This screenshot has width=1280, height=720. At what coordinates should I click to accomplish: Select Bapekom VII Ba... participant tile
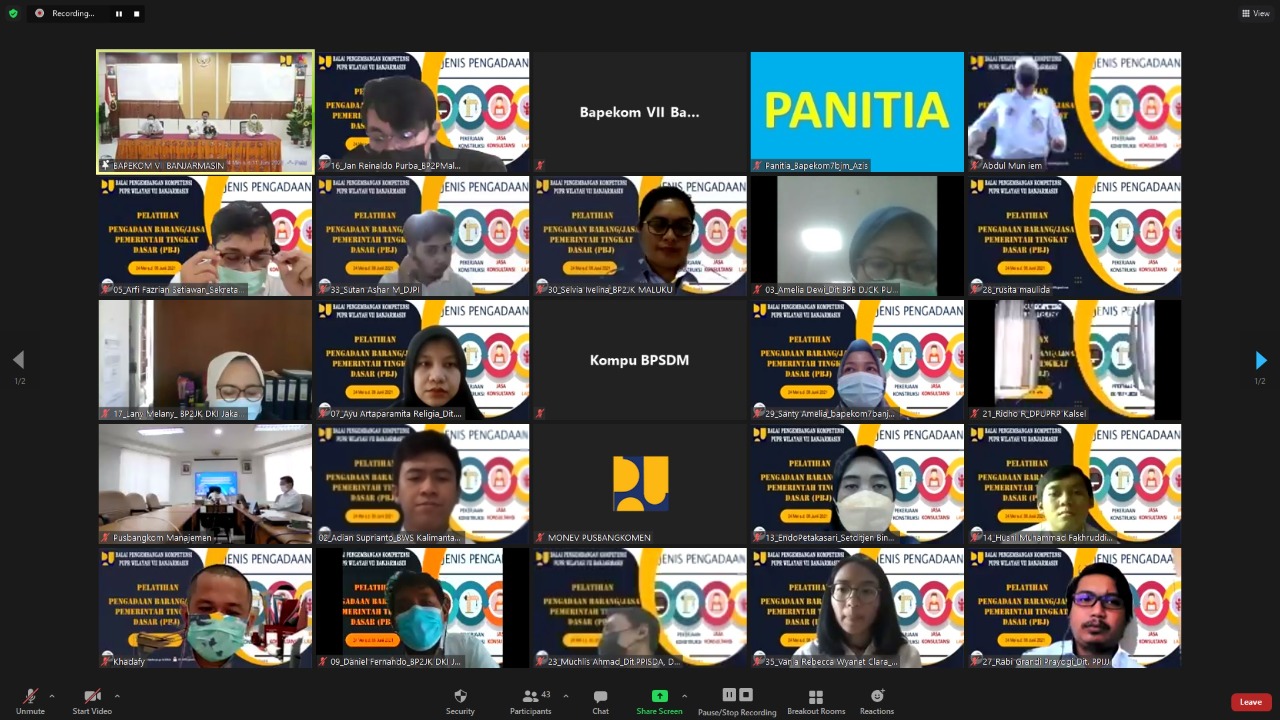pyautogui.click(x=639, y=112)
